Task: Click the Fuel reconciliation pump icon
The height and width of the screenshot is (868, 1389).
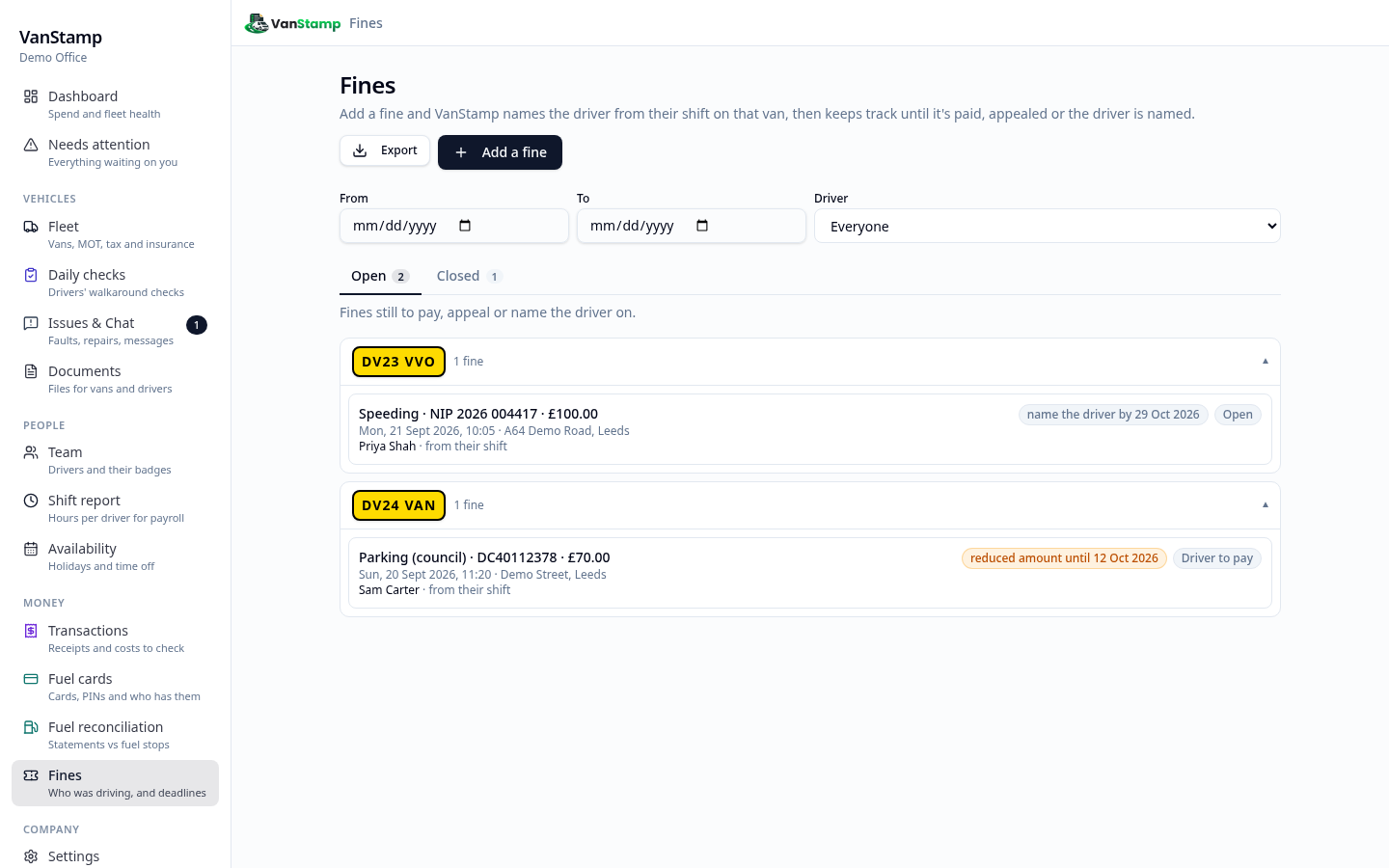Action: click(x=31, y=727)
